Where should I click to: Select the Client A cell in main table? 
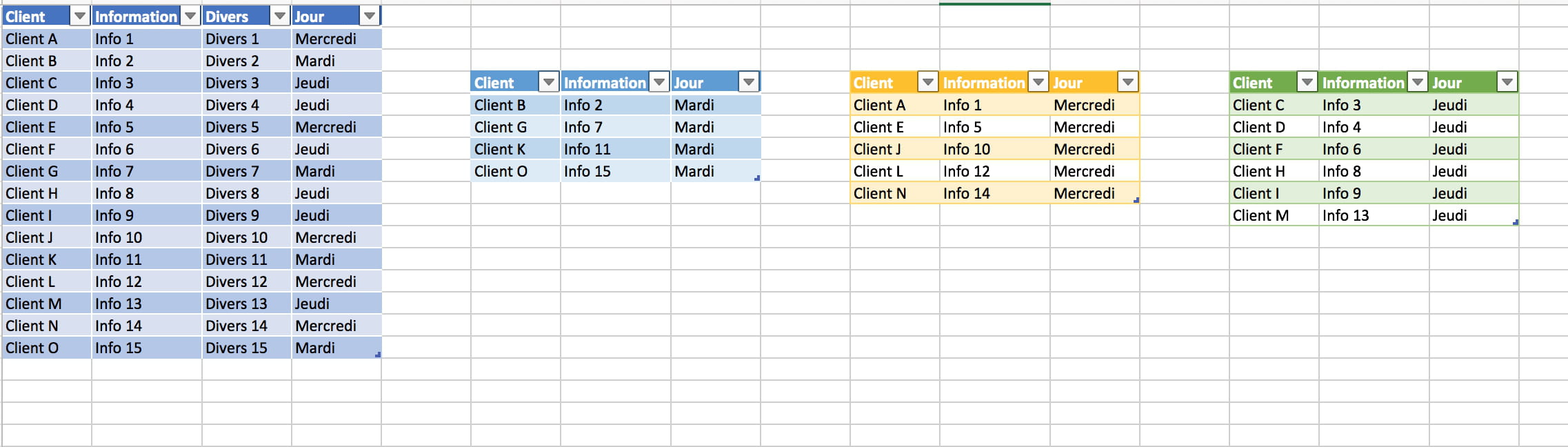coord(47,39)
